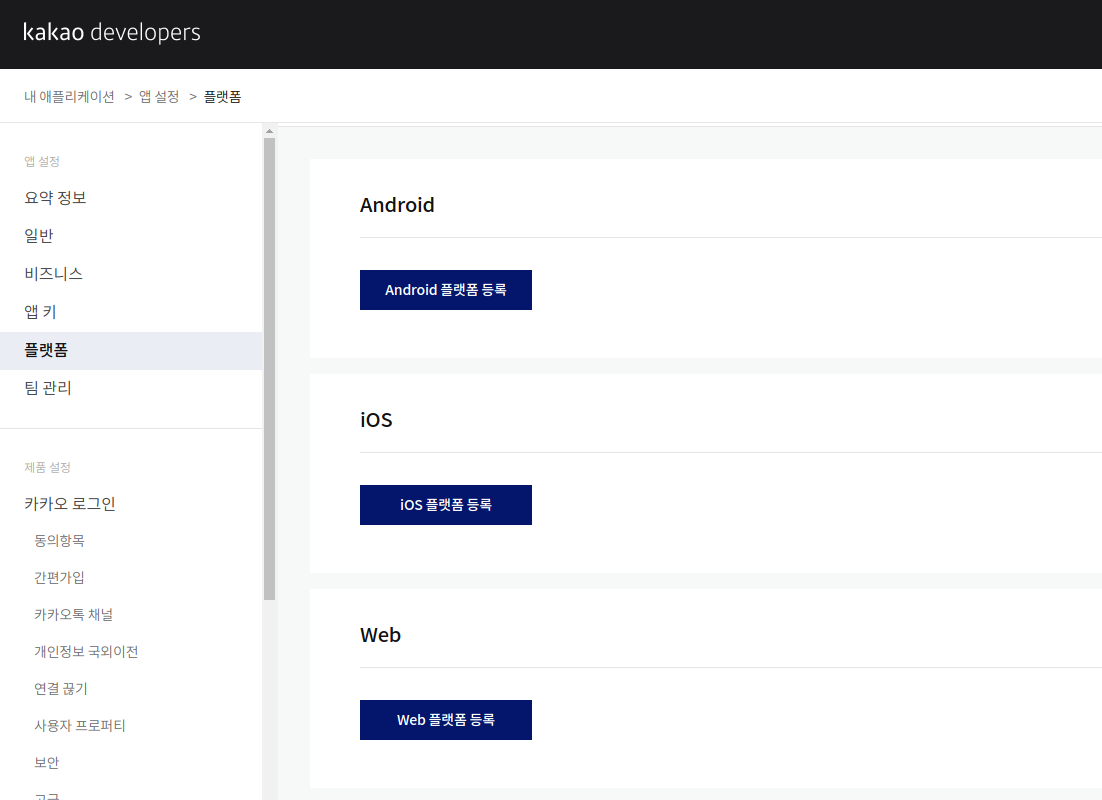Click the kakao developers logo
Image resolution: width=1102 pixels, height=800 pixels.
coord(112,32)
